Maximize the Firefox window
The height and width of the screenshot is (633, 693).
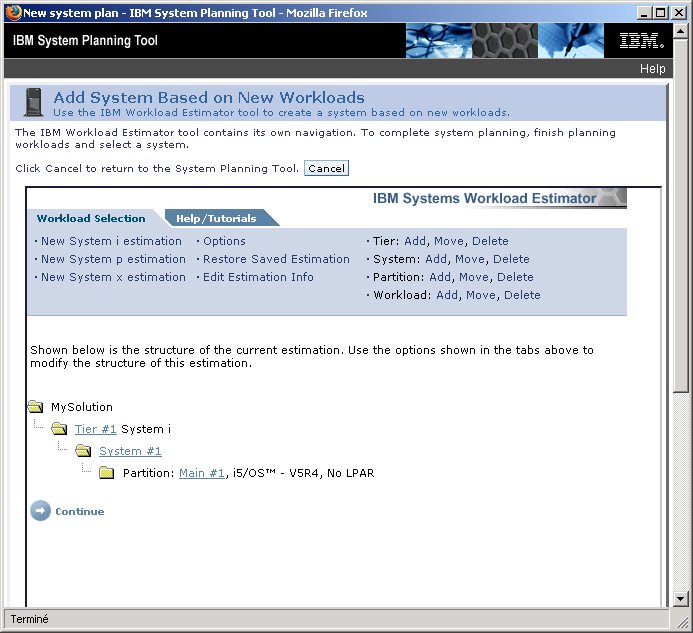(660, 12)
